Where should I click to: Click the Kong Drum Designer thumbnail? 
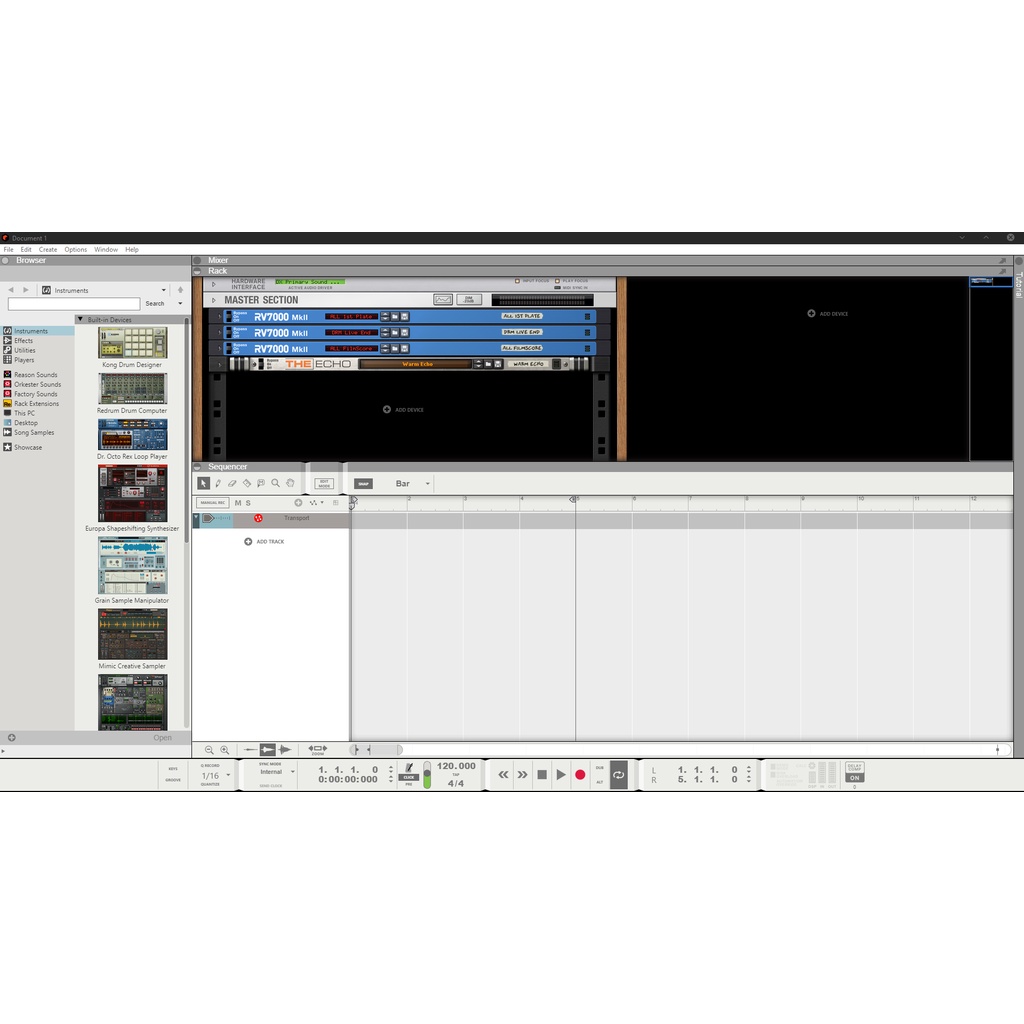pyautogui.click(x=132, y=343)
